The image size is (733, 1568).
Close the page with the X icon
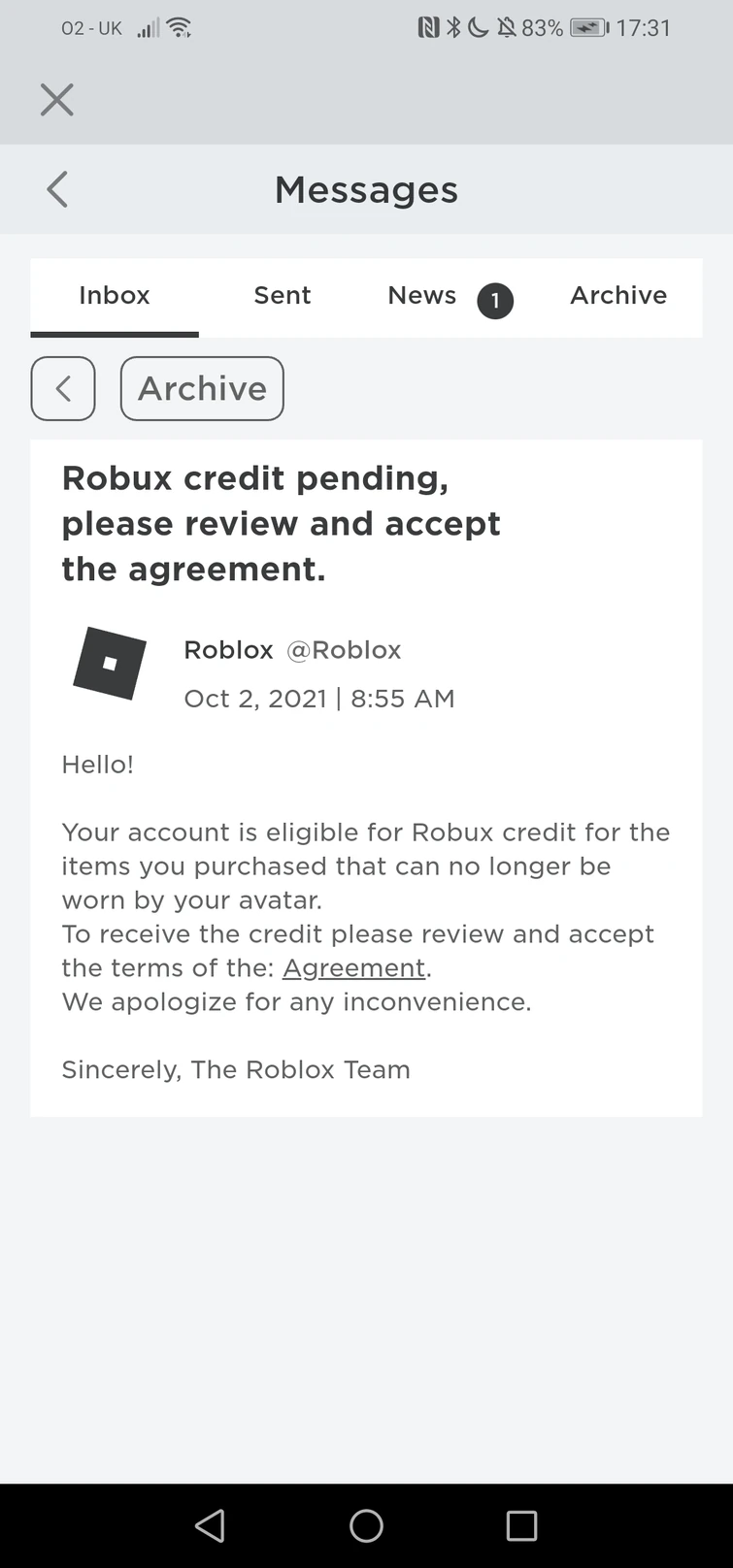[57, 100]
